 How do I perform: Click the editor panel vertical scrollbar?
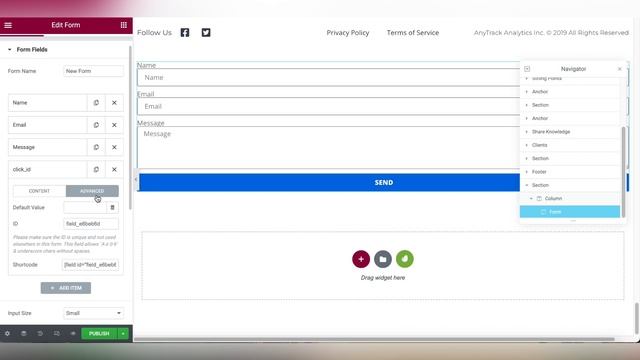pyautogui.click(x=130, y=128)
